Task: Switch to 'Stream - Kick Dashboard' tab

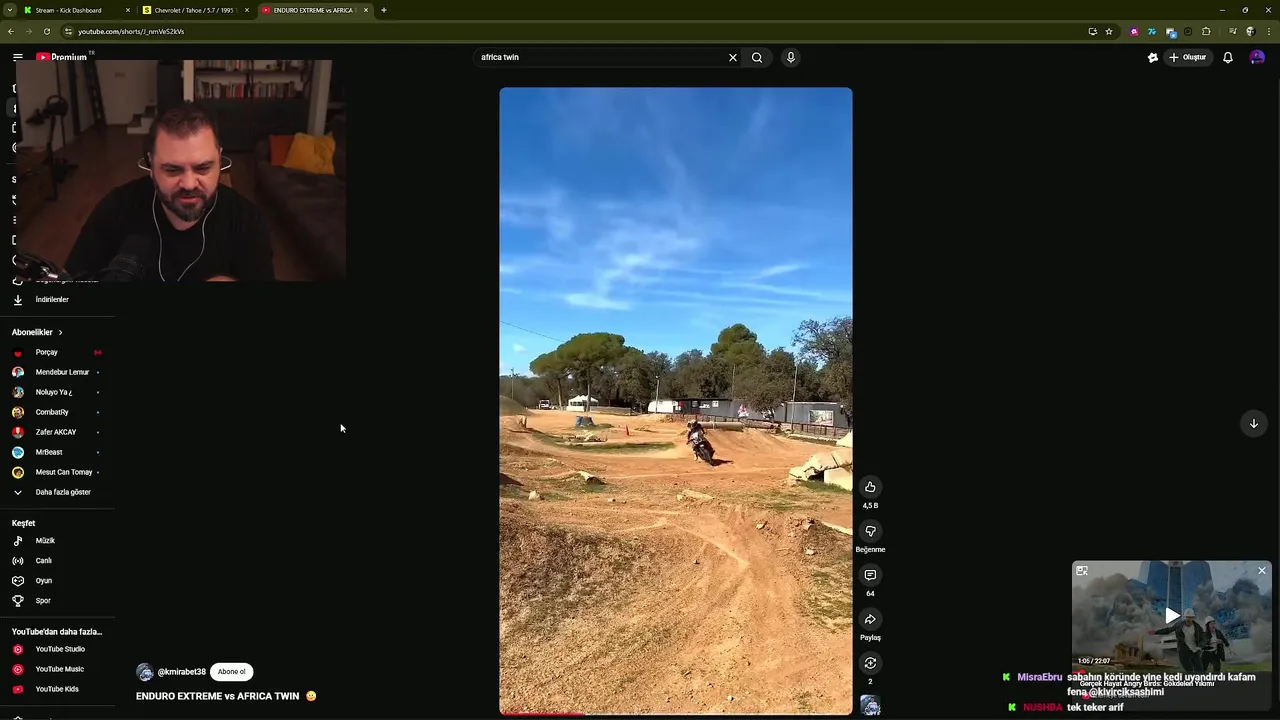Action: tap(76, 10)
